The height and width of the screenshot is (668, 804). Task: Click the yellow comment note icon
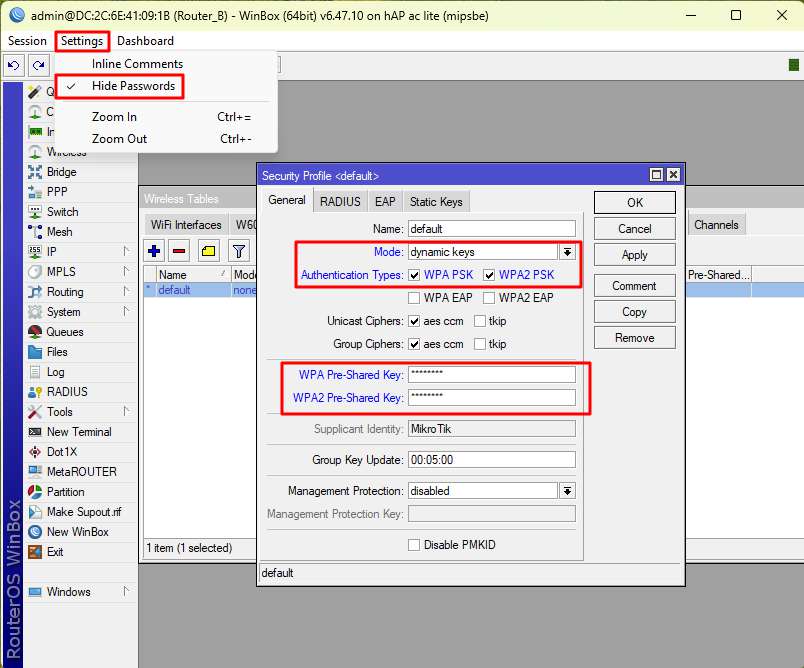pos(208,250)
